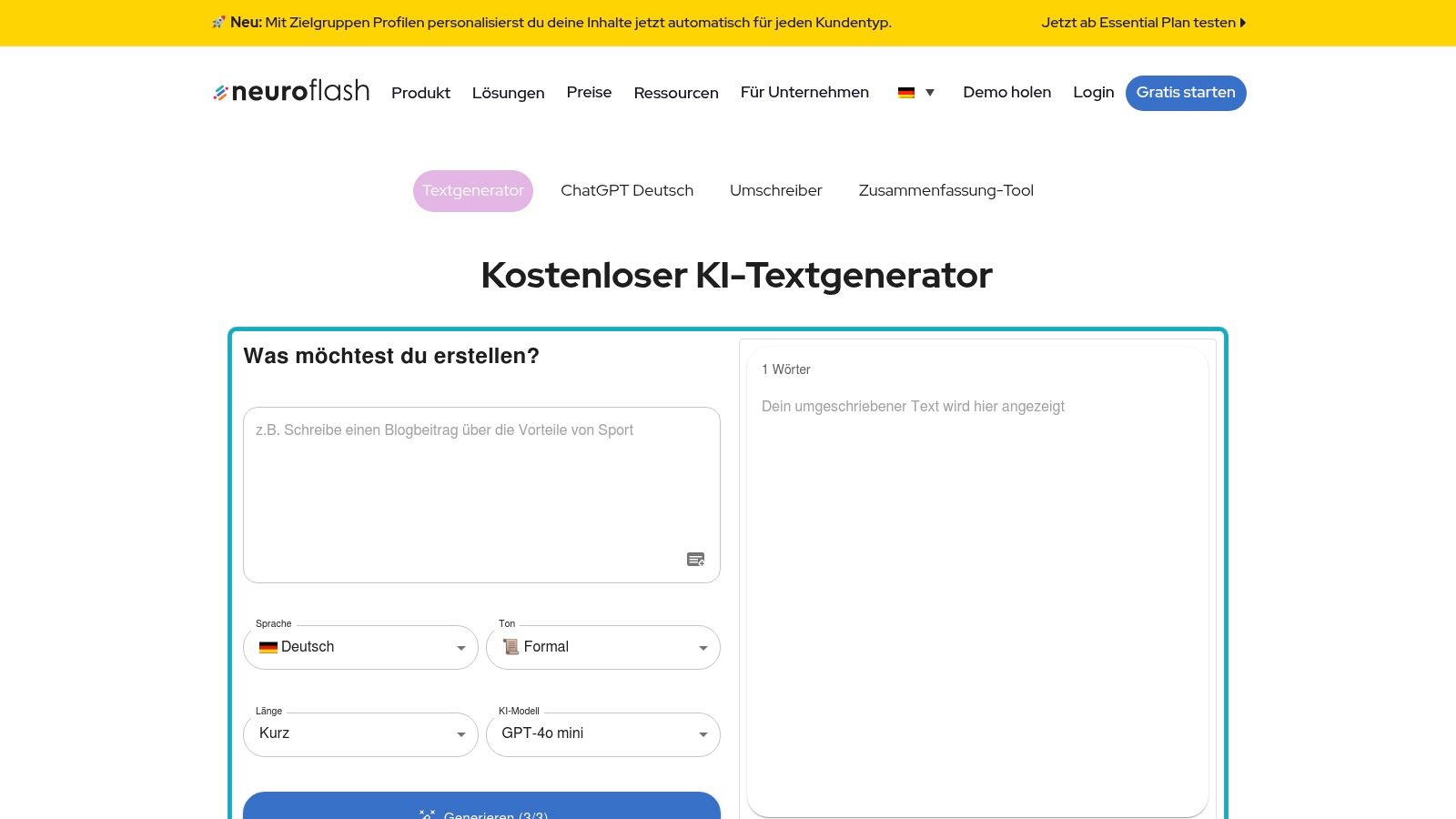Open the Für Unternehmen menu
This screenshot has width=1456, height=819.
[x=804, y=92]
